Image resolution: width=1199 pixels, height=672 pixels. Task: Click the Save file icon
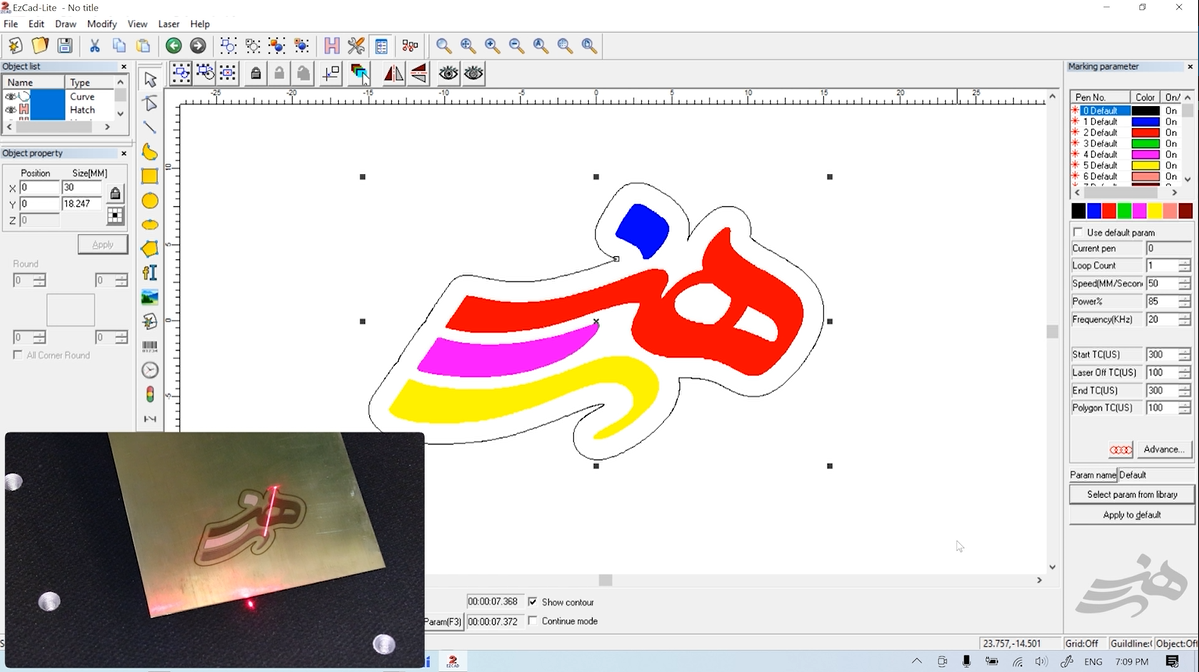pos(65,46)
